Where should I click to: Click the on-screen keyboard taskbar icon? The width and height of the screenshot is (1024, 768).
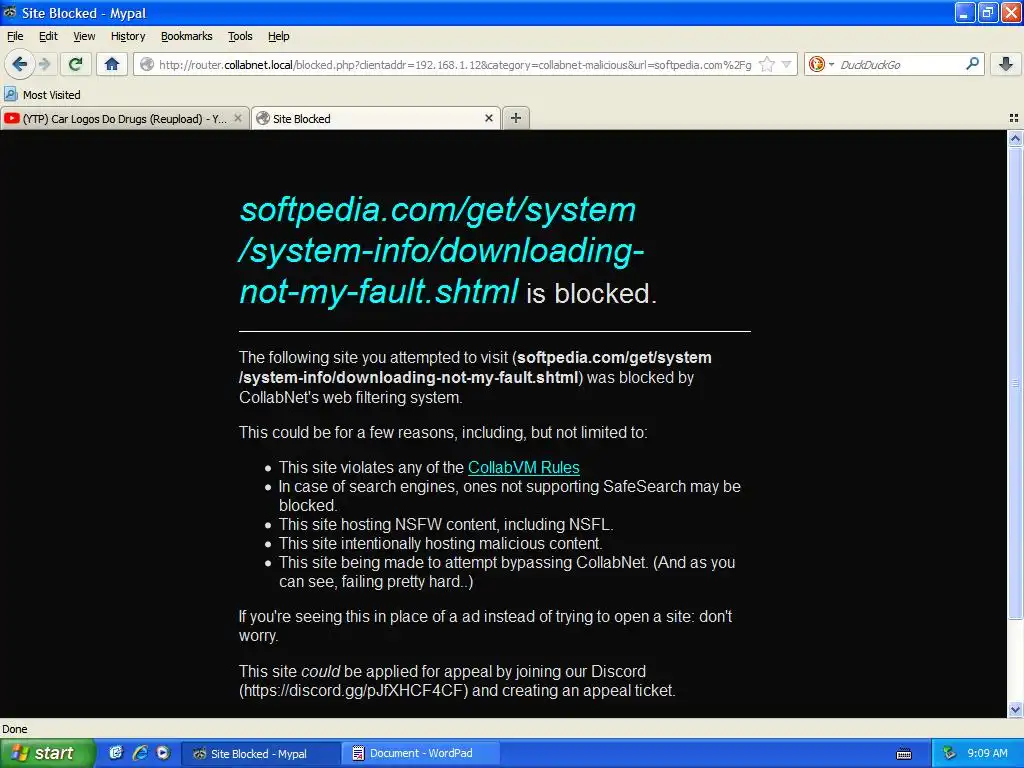904,754
